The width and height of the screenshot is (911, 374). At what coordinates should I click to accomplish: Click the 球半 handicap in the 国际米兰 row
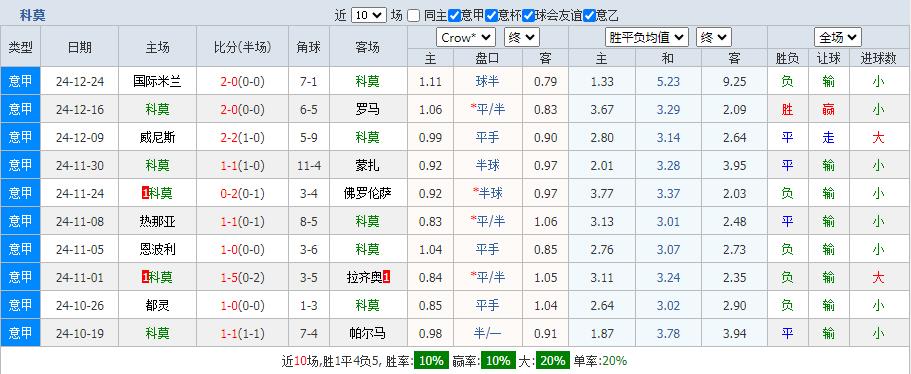point(487,81)
